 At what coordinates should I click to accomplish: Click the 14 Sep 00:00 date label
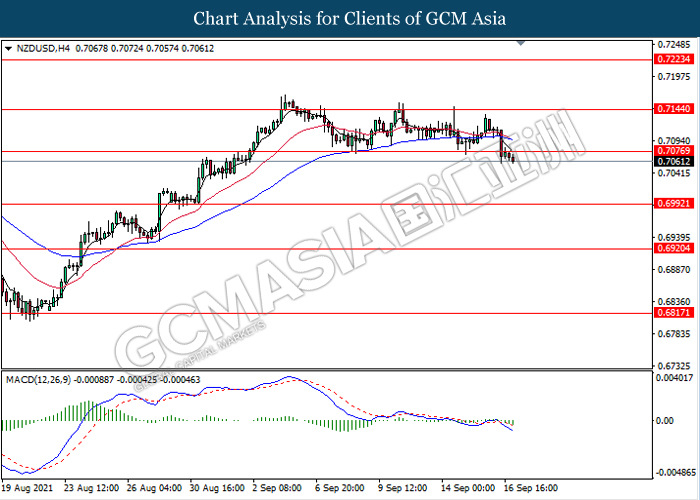(468, 488)
